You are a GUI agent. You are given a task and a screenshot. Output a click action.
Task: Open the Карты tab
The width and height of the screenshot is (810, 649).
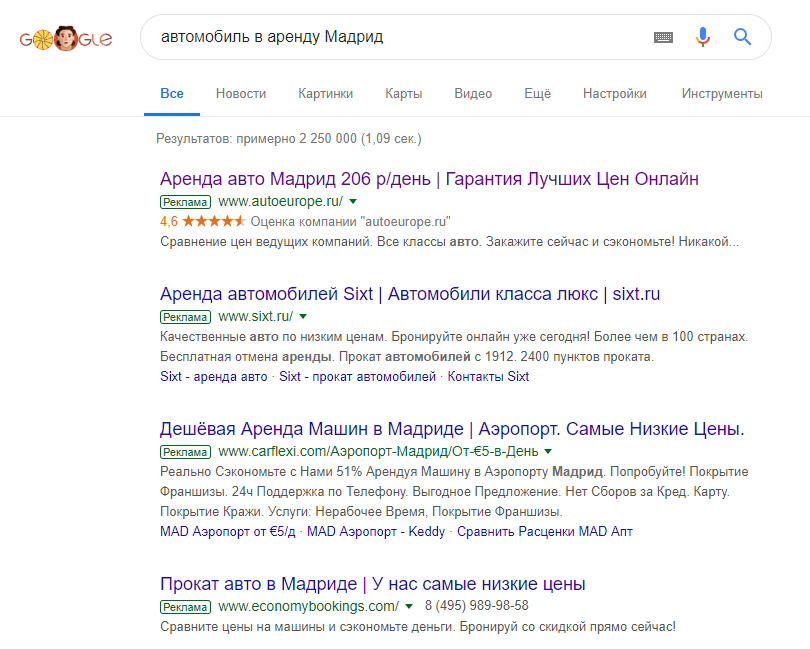tap(403, 94)
